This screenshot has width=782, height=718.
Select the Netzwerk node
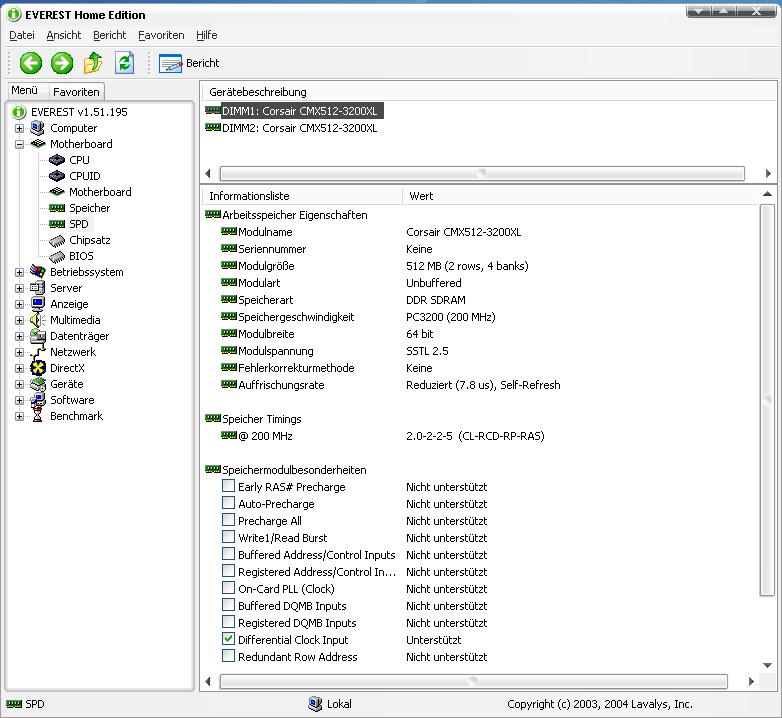pos(73,352)
